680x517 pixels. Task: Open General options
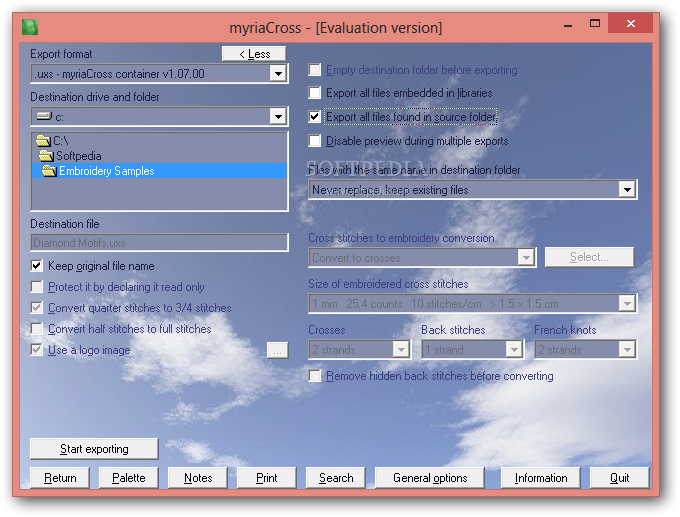430,478
